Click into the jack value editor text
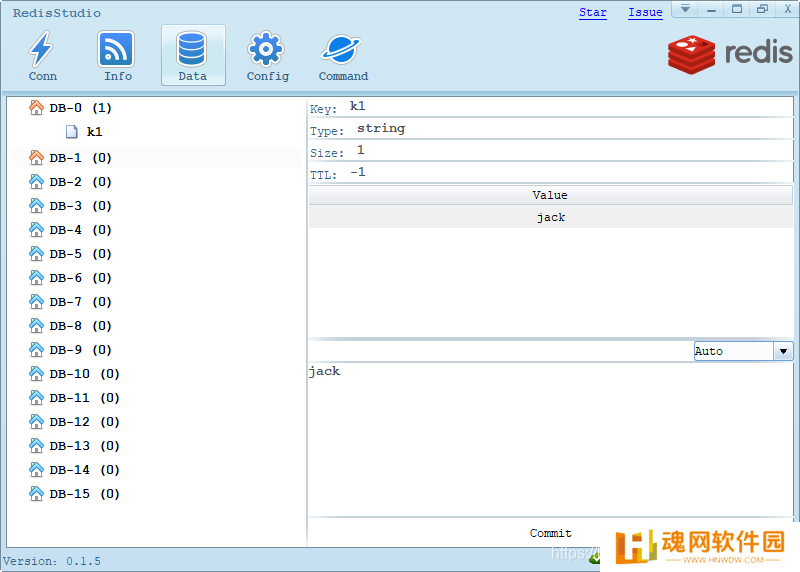 (324, 371)
